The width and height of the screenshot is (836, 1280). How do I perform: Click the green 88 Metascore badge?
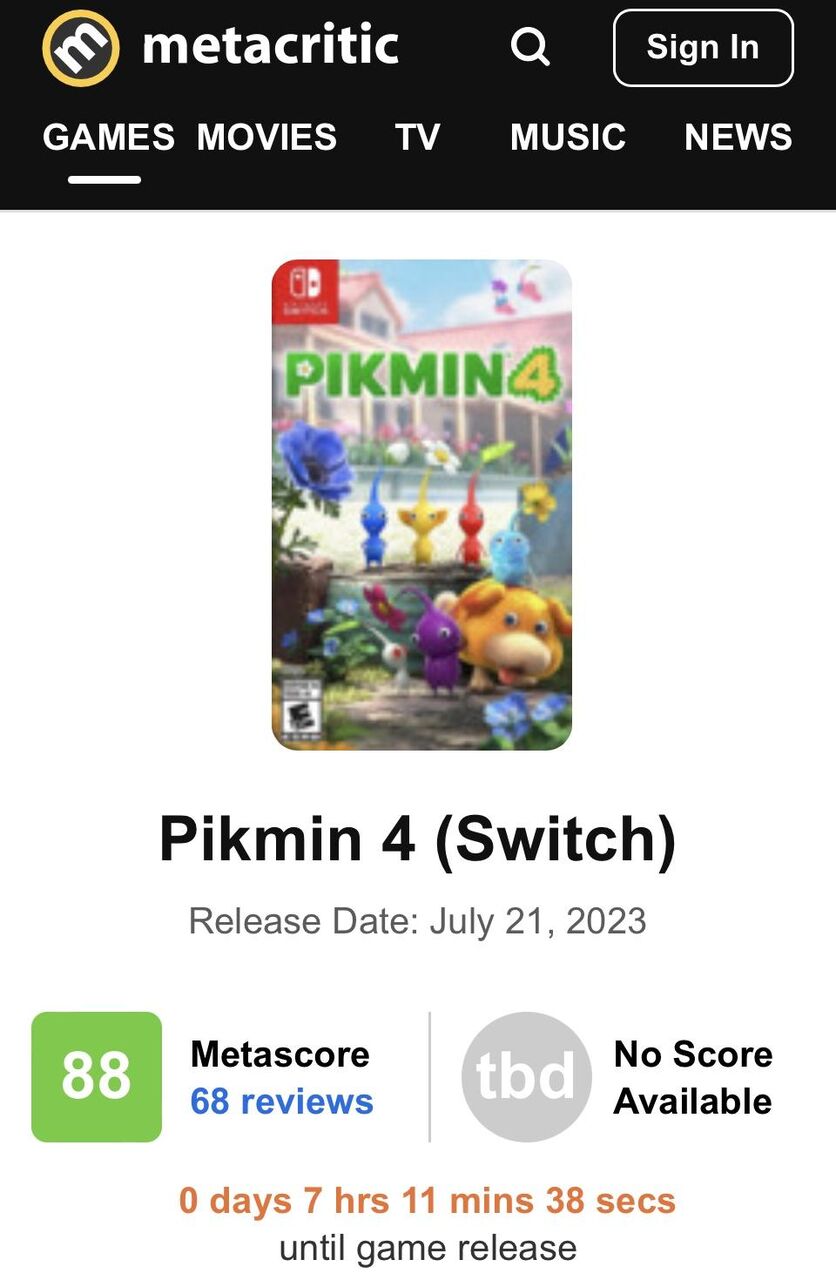96,1077
